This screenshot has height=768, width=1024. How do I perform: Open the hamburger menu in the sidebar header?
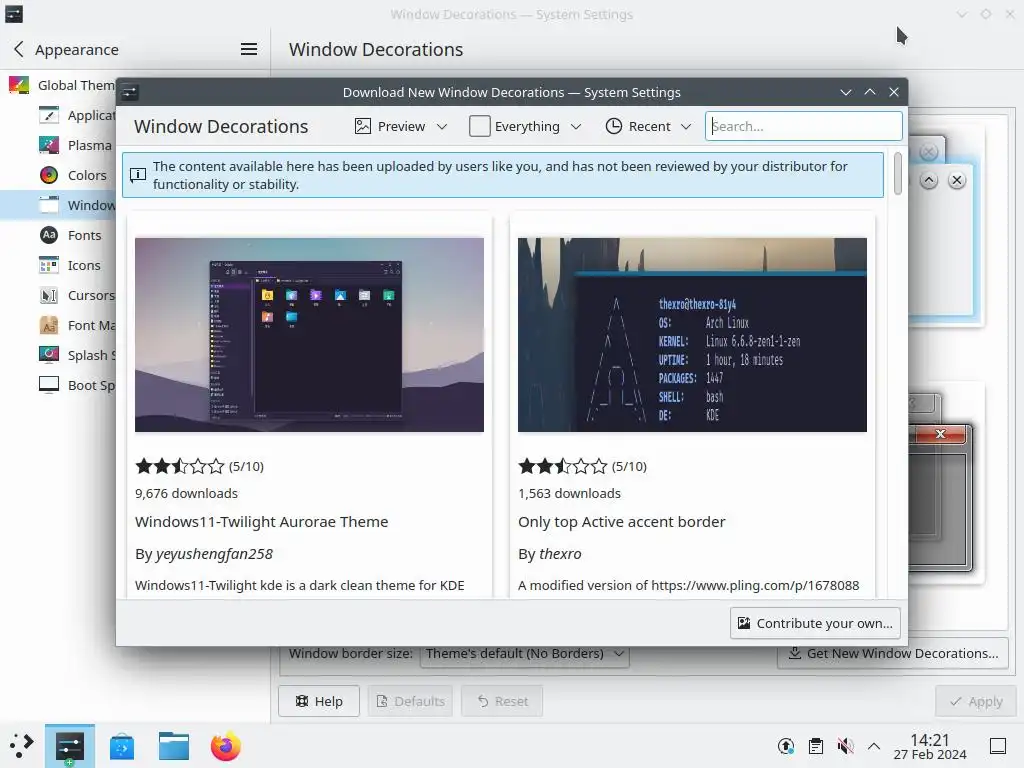point(249,49)
